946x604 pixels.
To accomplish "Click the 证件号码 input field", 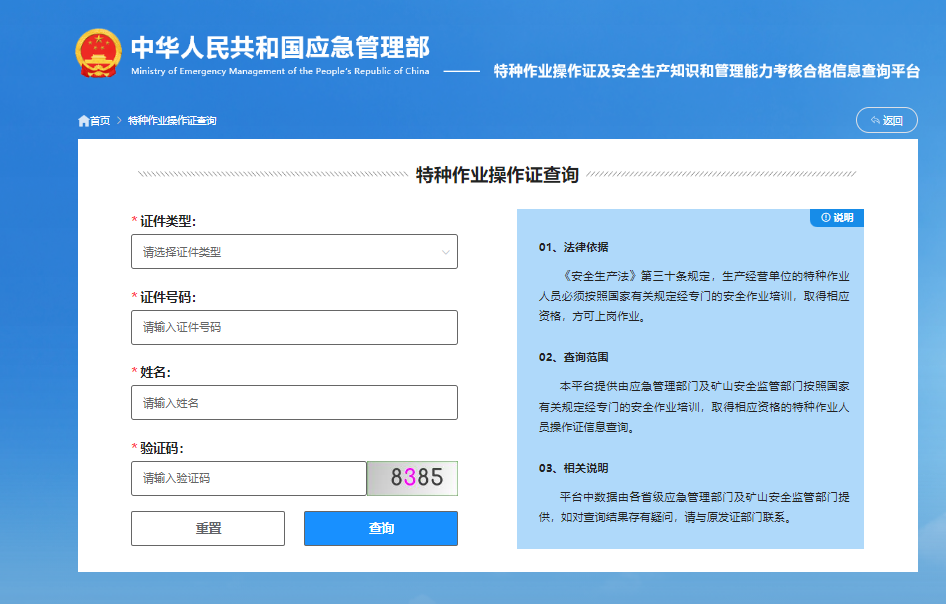I will (x=293, y=327).
